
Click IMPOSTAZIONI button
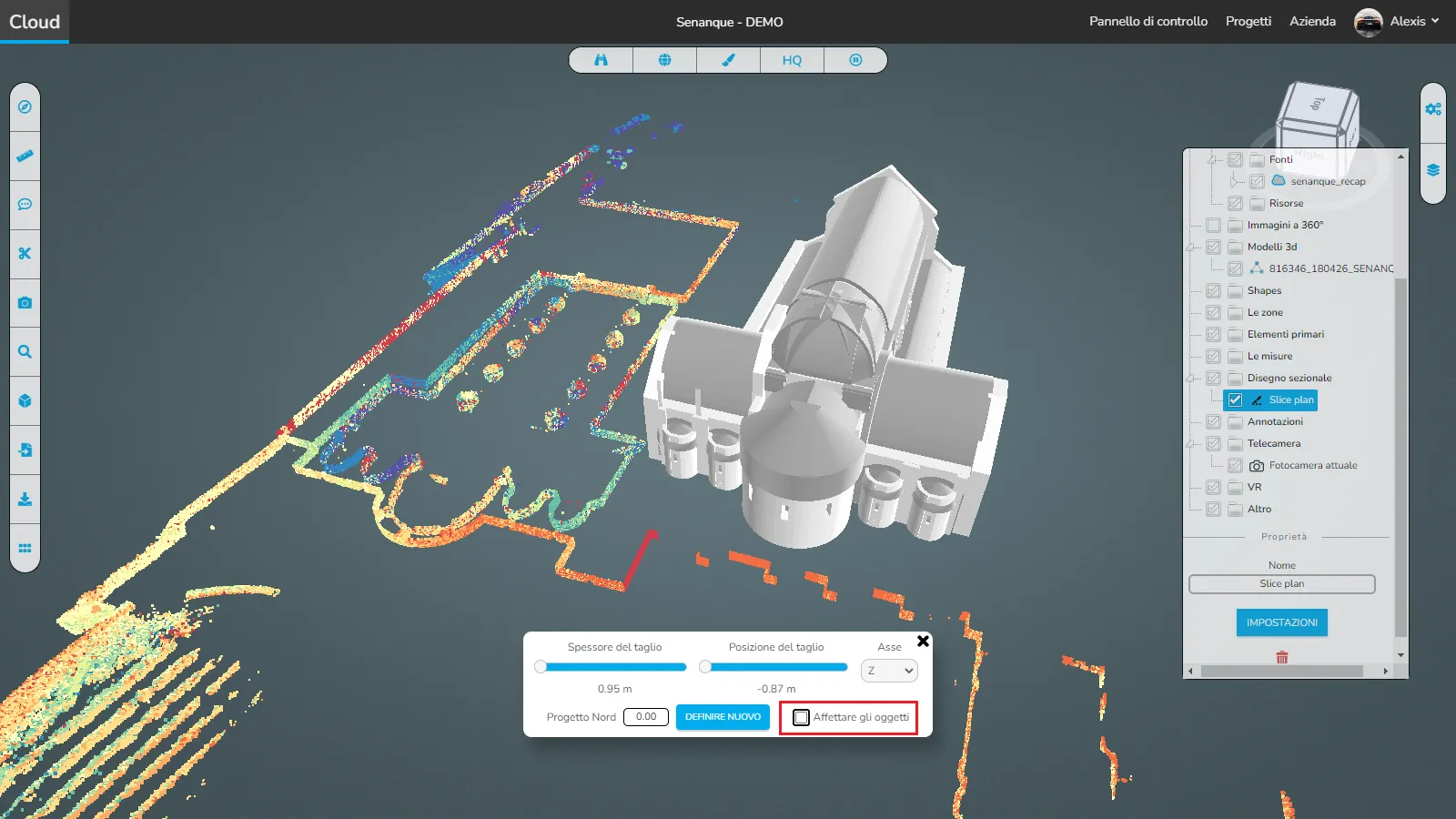pos(1281,622)
